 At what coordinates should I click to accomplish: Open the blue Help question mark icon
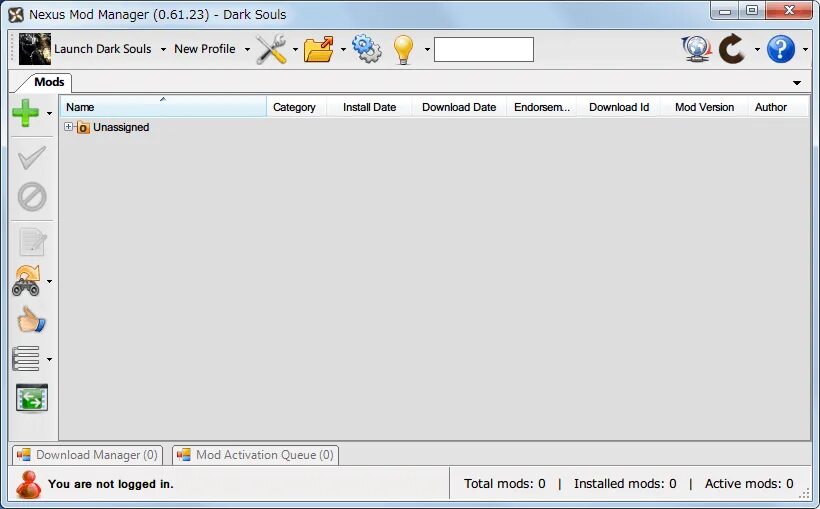(x=781, y=49)
